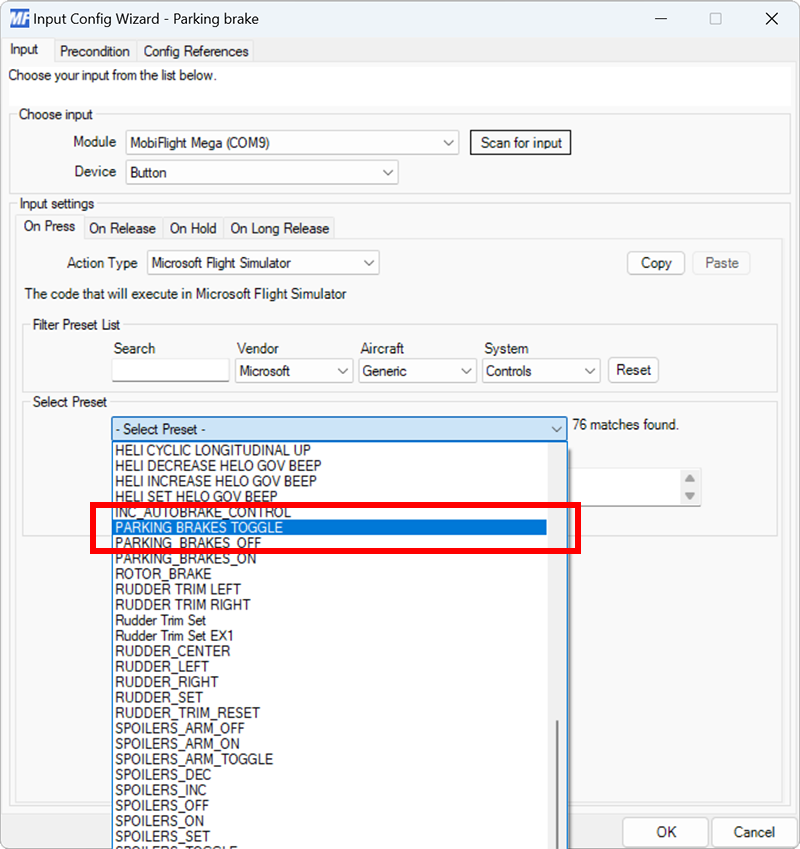
Task: Switch to the On Release tab
Action: (123, 228)
